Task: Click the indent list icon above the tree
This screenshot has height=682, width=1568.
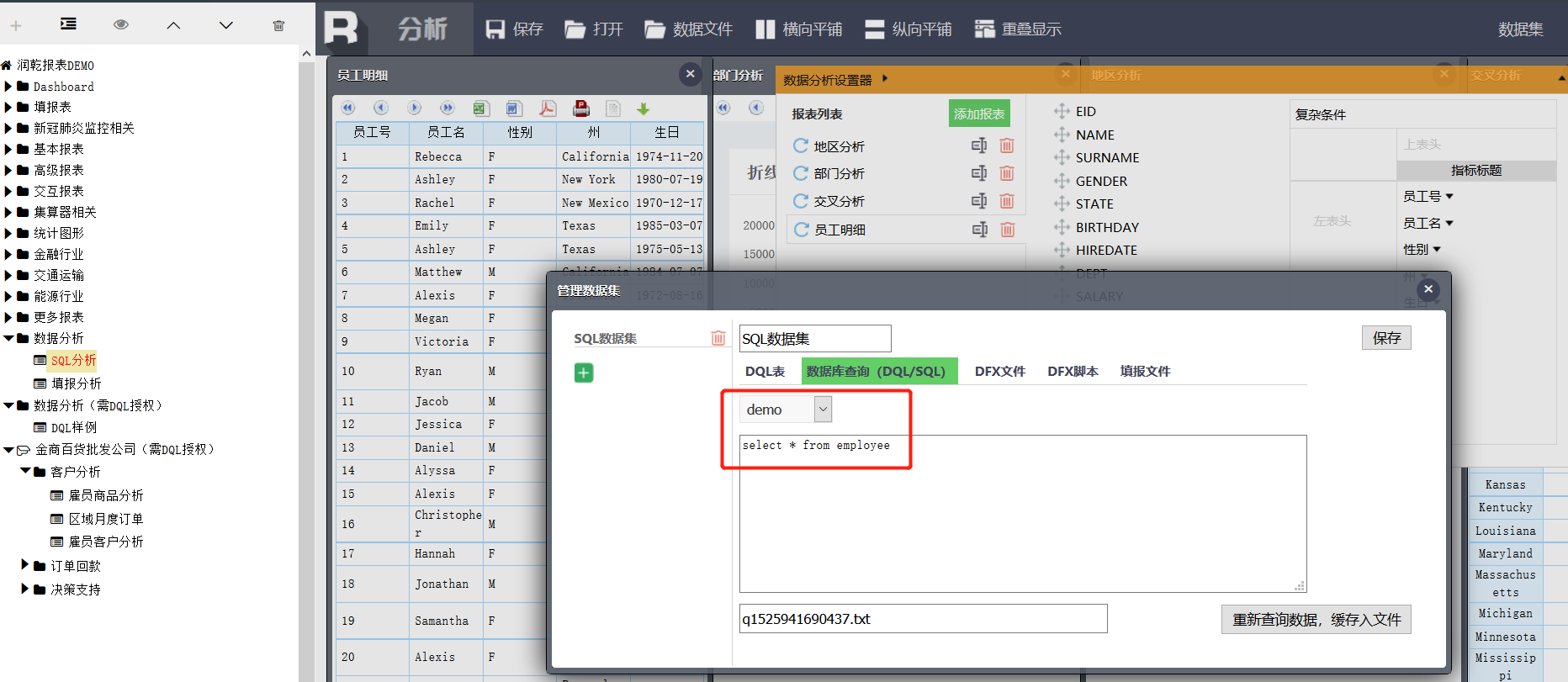Action: 68,24
